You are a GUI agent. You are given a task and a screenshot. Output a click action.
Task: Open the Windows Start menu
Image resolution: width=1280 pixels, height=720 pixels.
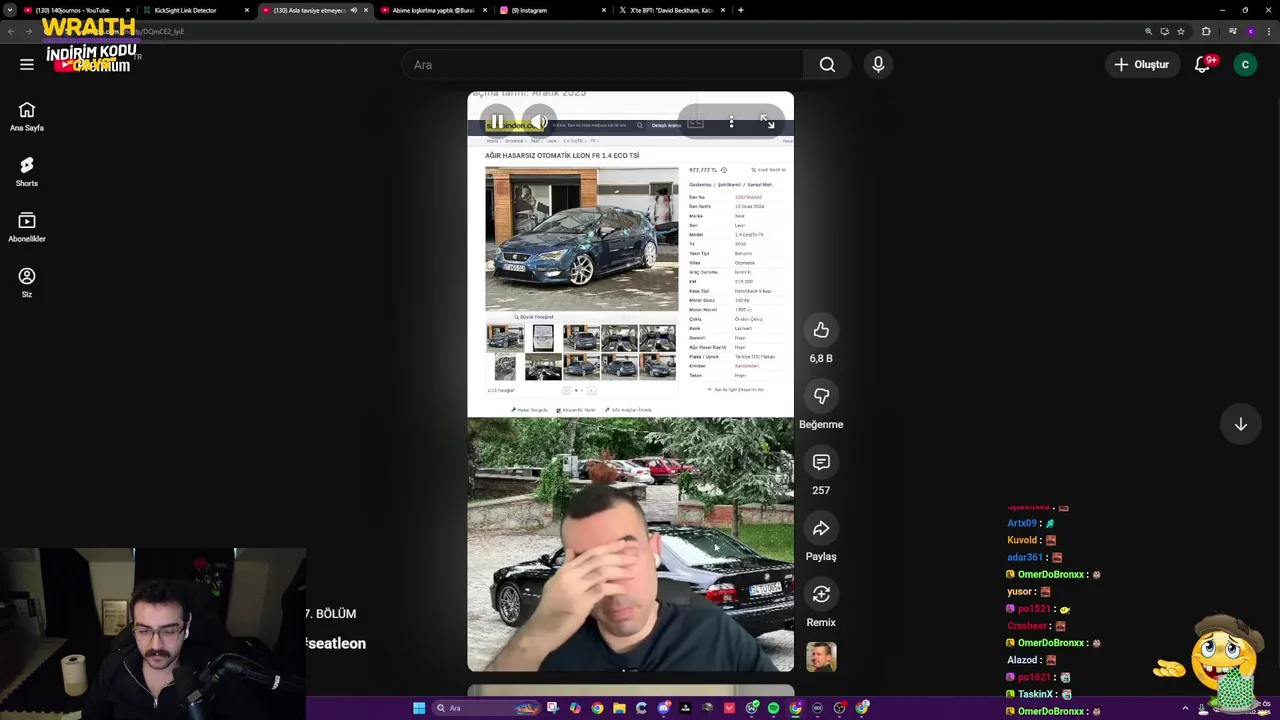click(x=419, y=708)
